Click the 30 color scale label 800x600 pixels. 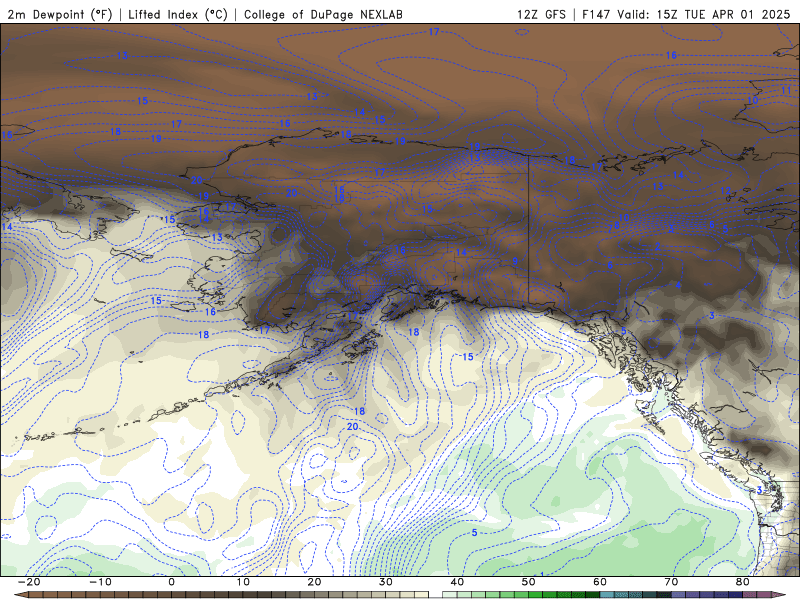point(386,582)
